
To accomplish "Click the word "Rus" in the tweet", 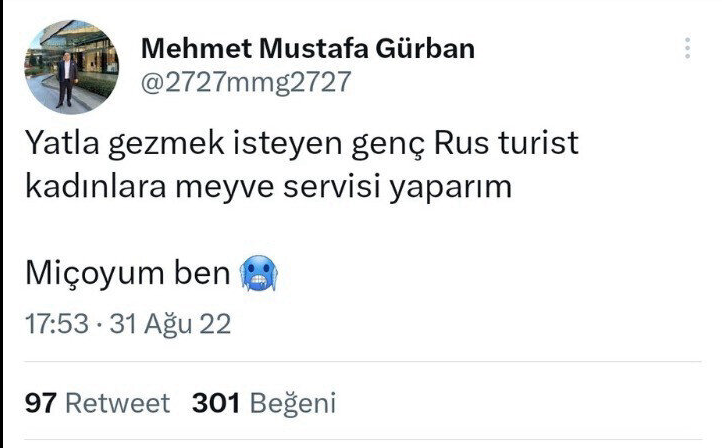I will pyautogui.click(x=459, y=145).
